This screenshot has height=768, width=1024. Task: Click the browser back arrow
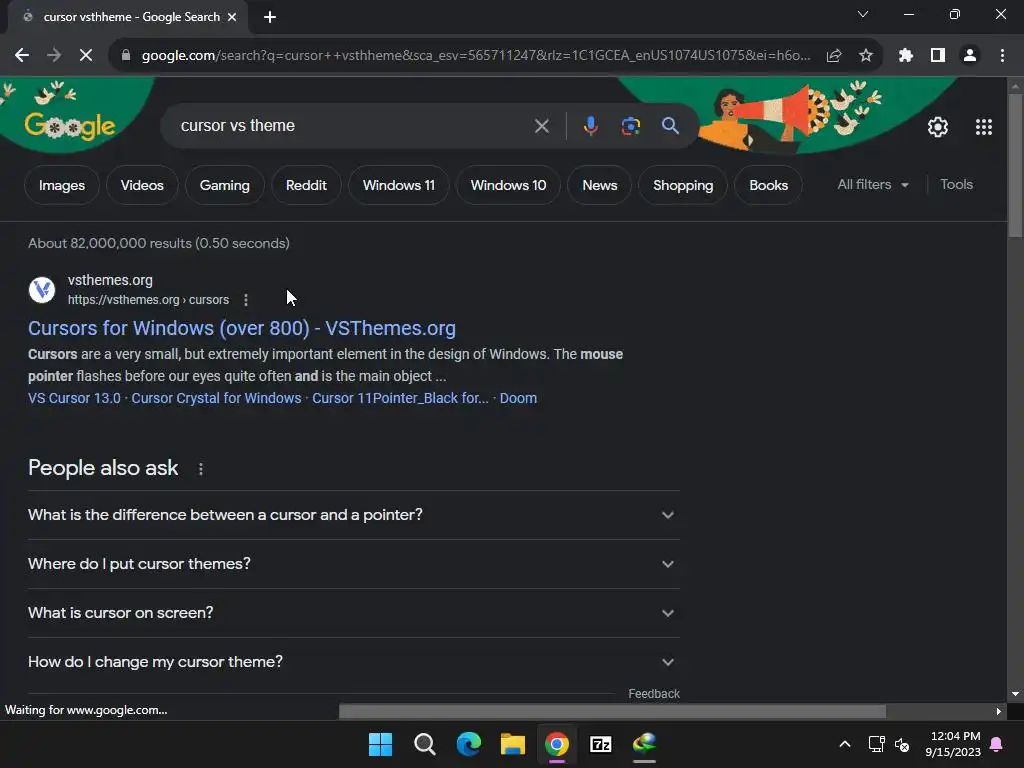point(22,56)
